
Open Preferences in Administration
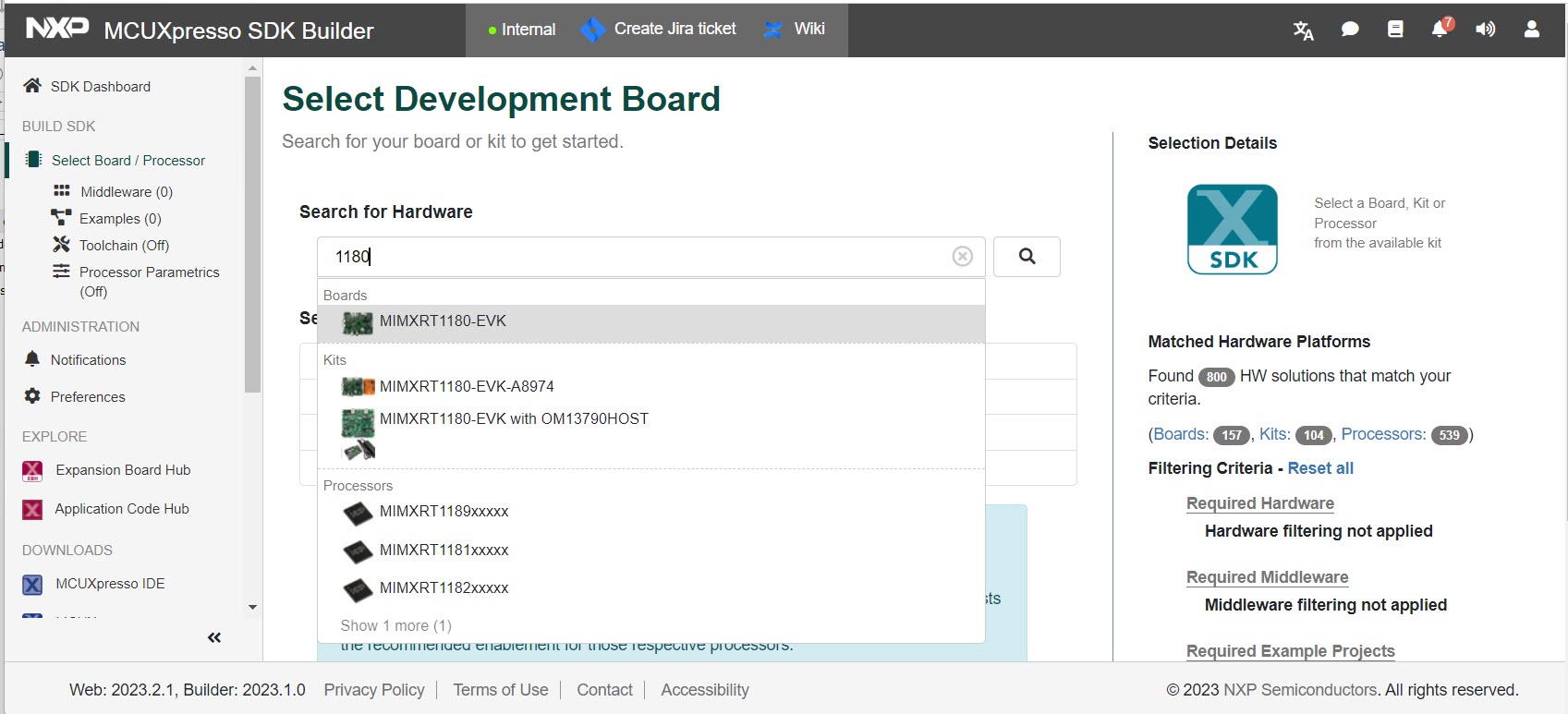click(88, 396)
